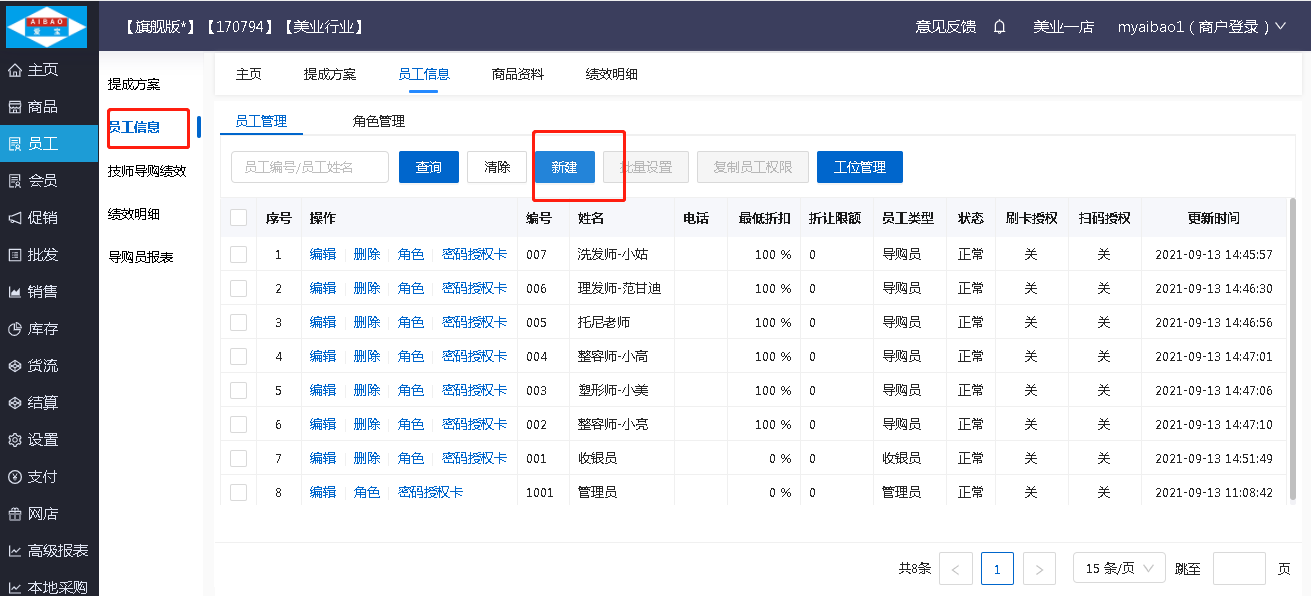Screen dimensions: 1311x596
Task: Click the 更新时间 column header
Action: click(1213, 218)
